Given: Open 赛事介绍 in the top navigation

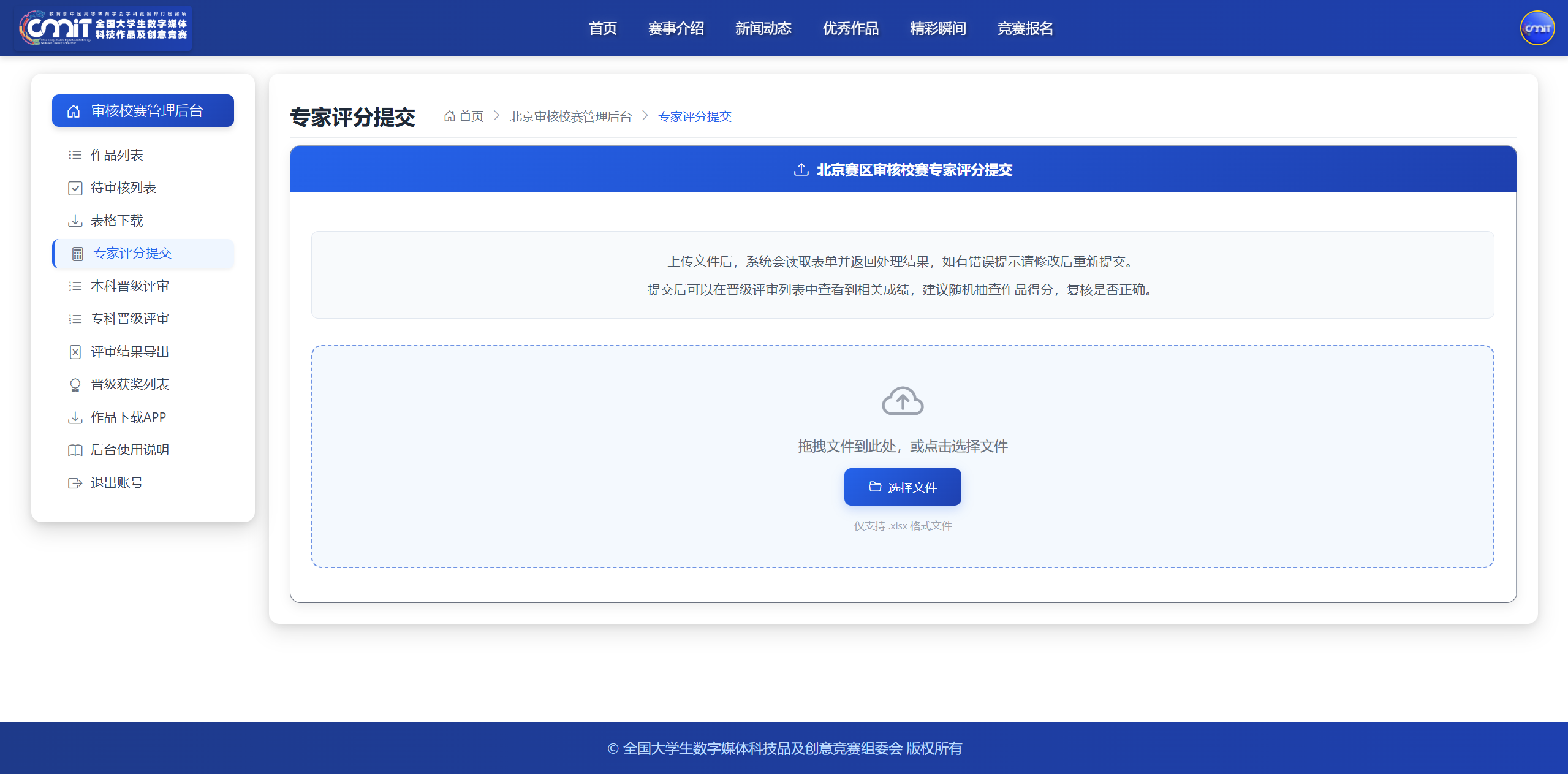Looking at the screenshot, I should click(x=676, y=28).
